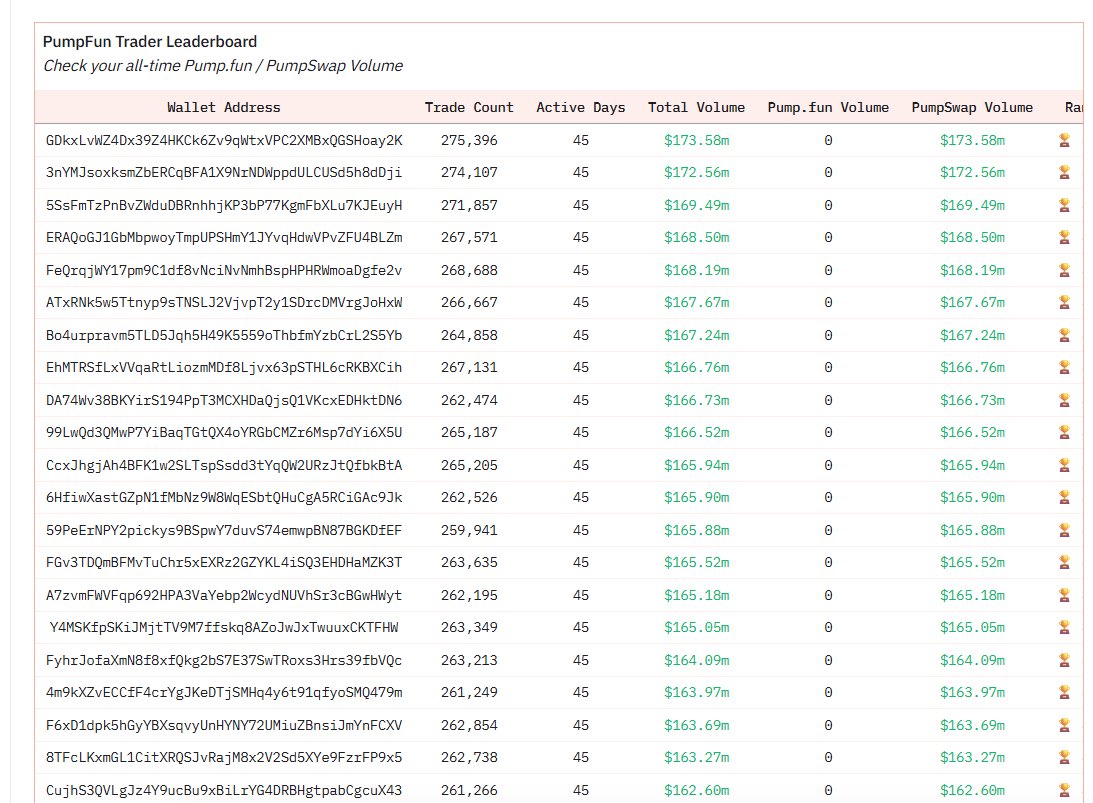Viewport: 1093px width, 803px height.
Task: Sort by the Wallet Address column header
Action: [x=224, y=107]
